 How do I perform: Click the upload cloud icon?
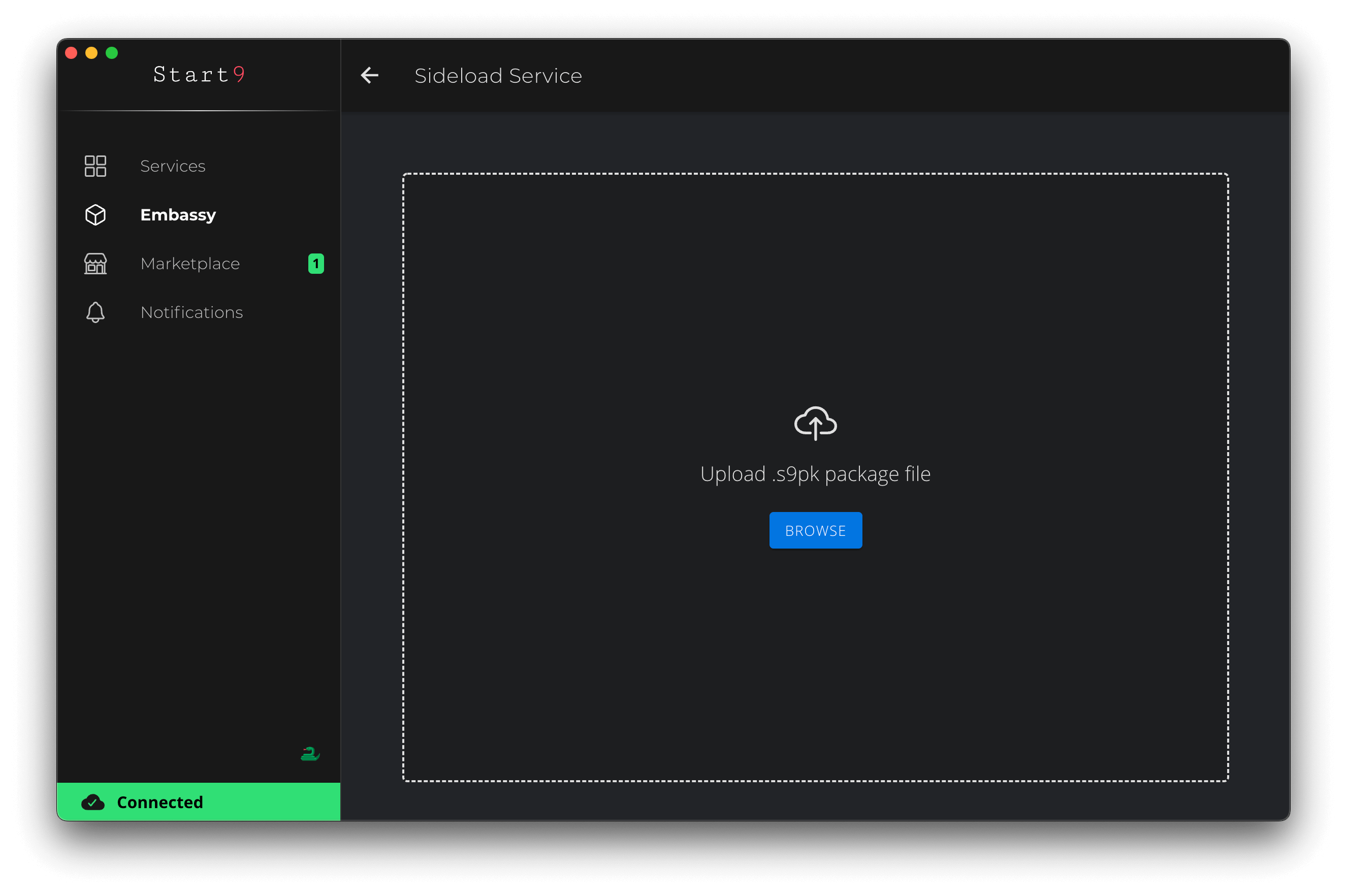(815, 423)
